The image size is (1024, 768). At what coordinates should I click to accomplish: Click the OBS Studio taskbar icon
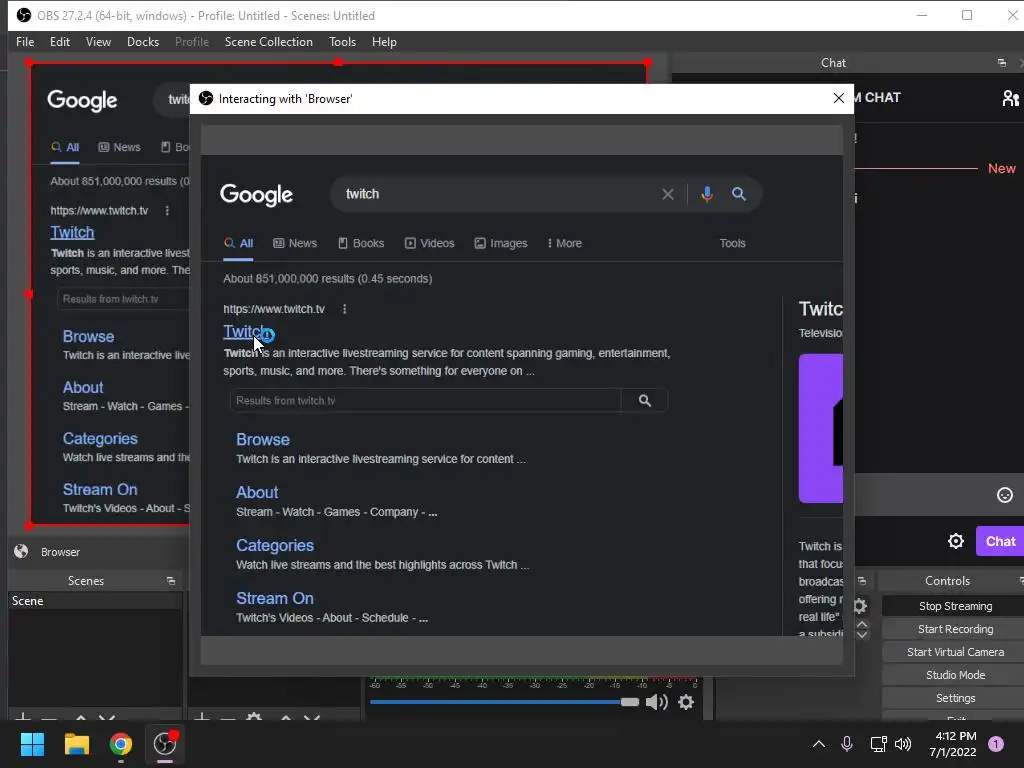coord(165,744)
